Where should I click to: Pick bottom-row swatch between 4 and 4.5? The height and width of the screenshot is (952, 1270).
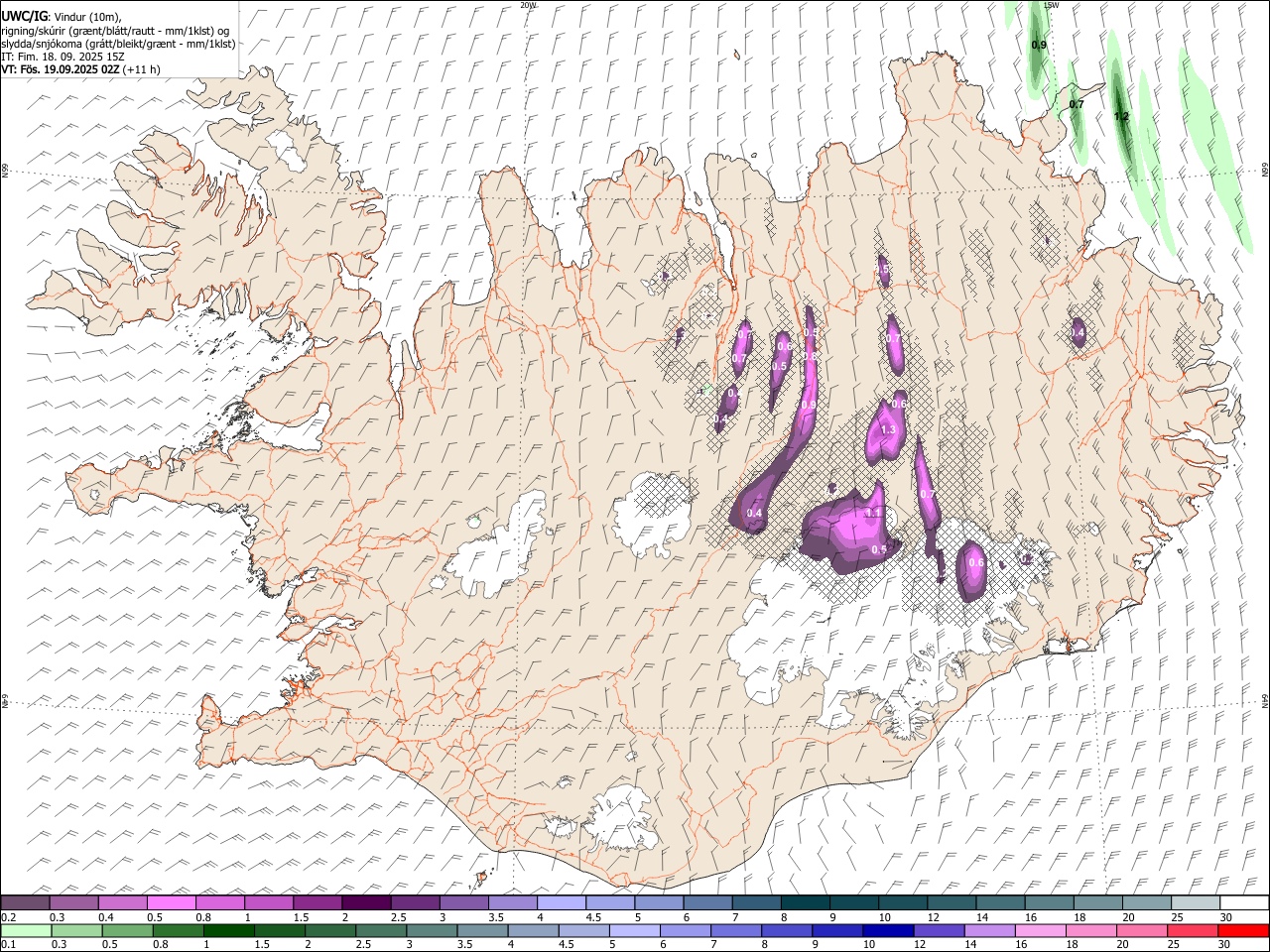tap(534, 931)
